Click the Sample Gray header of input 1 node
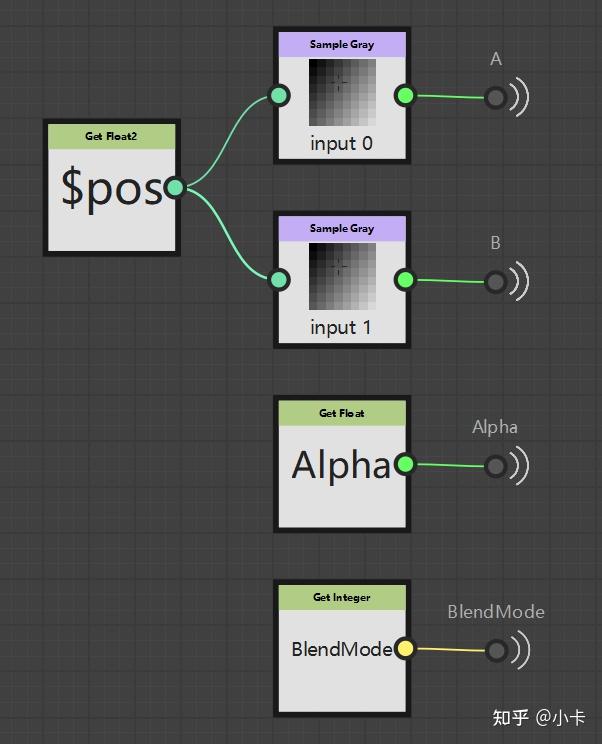602x744 pixels. (342, 228)
